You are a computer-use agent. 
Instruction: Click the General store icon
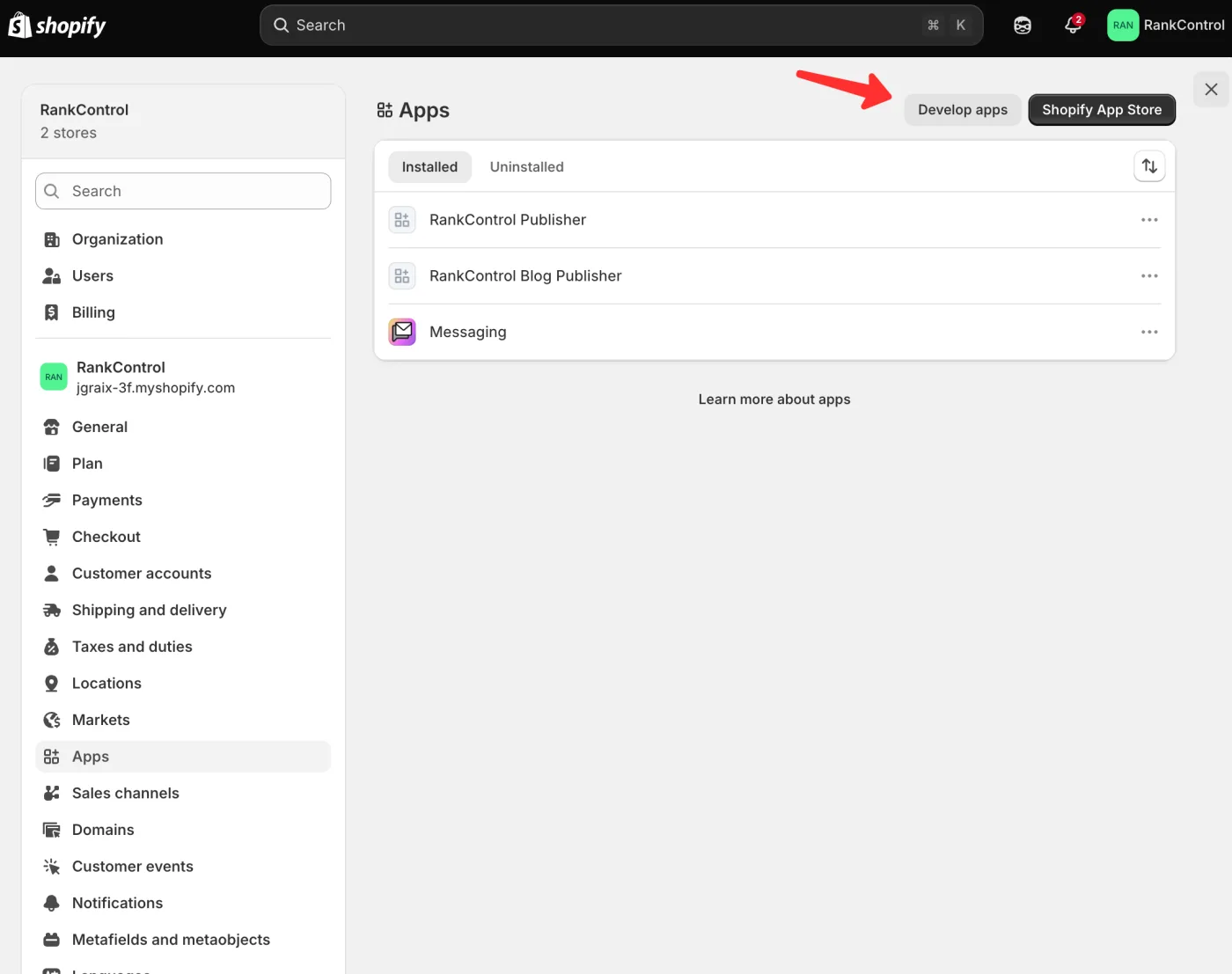pyautogui.click(x=52, y=427)
